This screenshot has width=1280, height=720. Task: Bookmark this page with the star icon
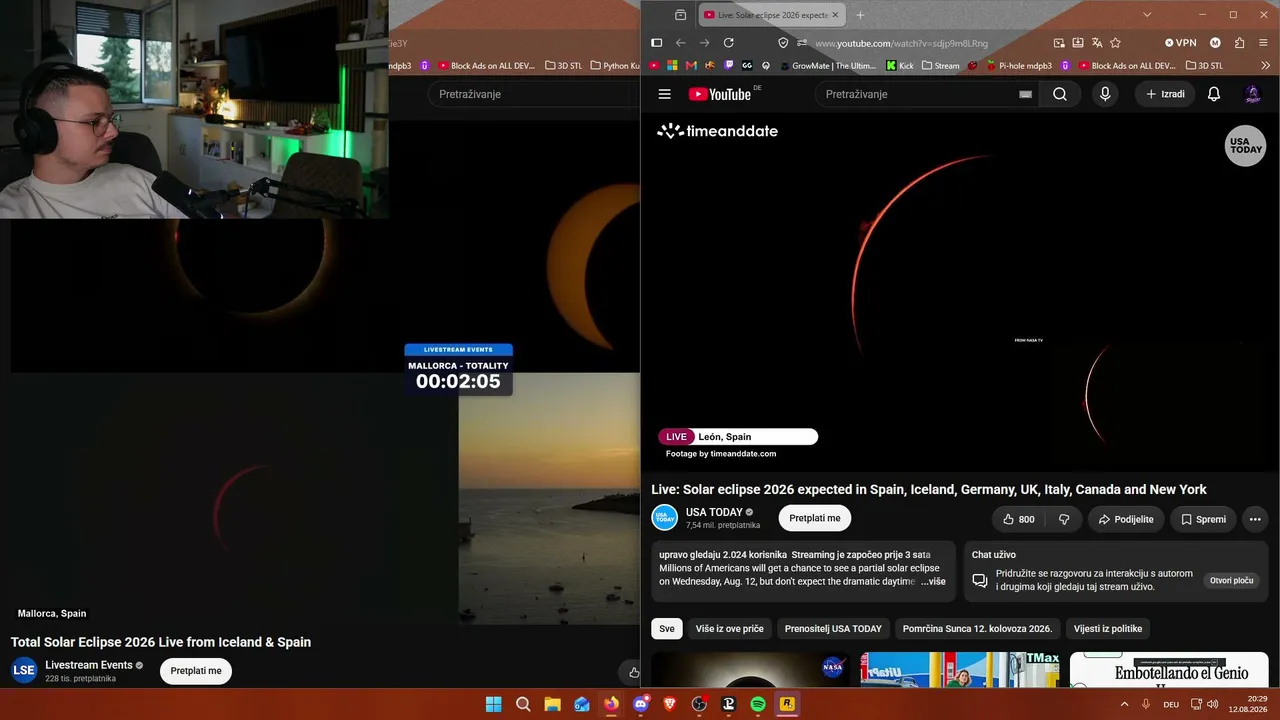pyautogui.click(x=1116, y=43)
